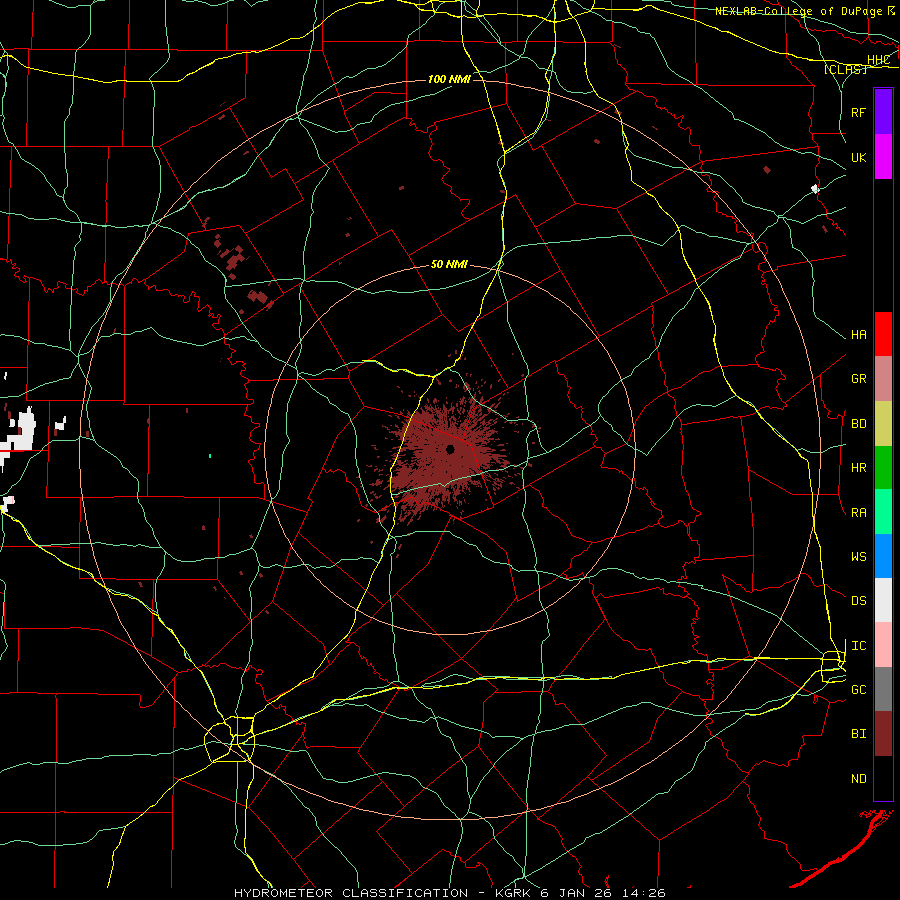Click the BI brown legend swatch

tap(883, 734)
